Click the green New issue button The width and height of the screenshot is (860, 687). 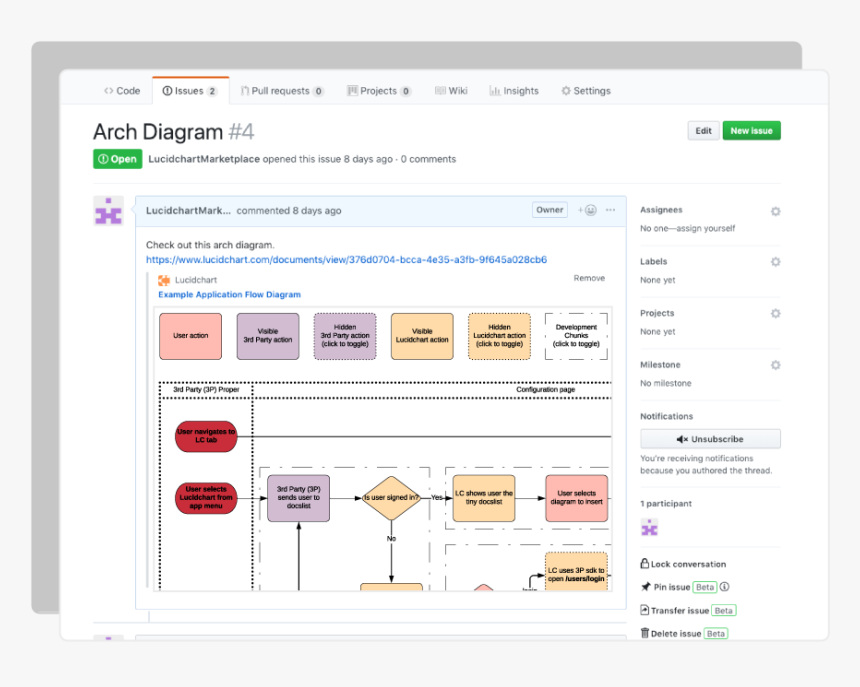click(x=751, y=130)
